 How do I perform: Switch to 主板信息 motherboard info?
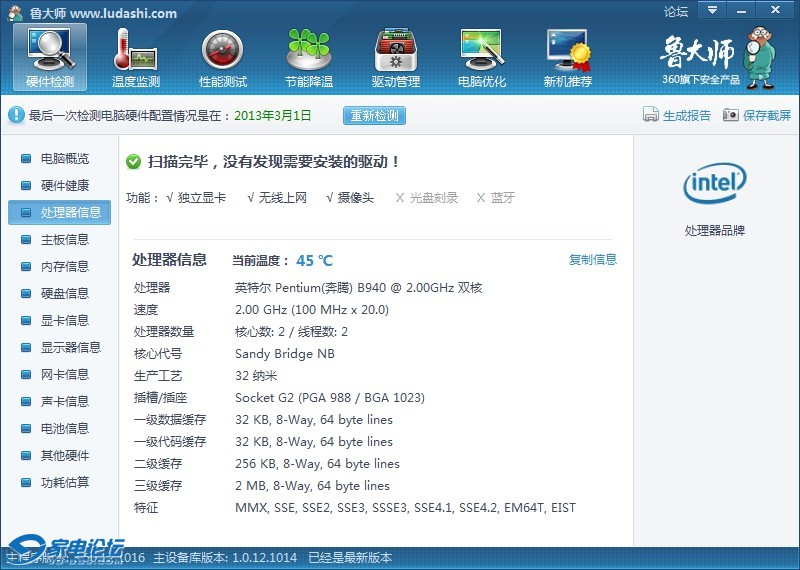(64, 240)
